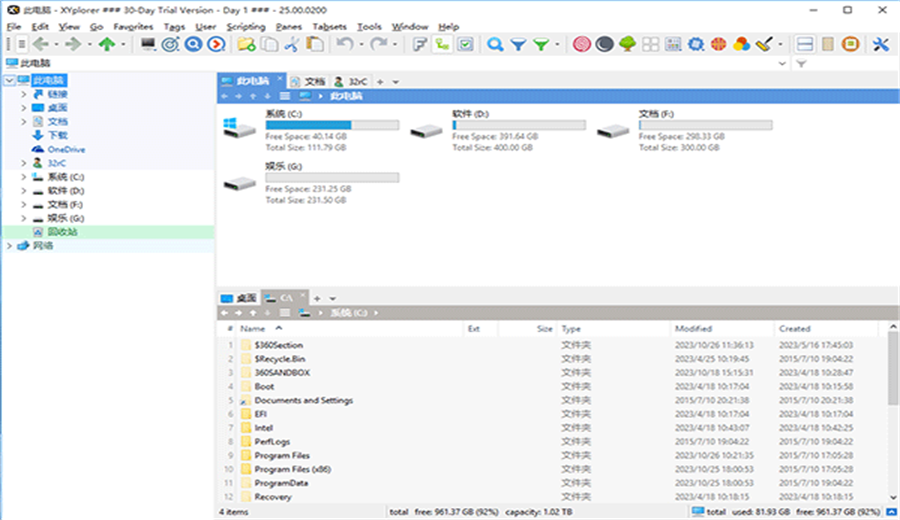Expand the 网络 tree node

[9, 246]
